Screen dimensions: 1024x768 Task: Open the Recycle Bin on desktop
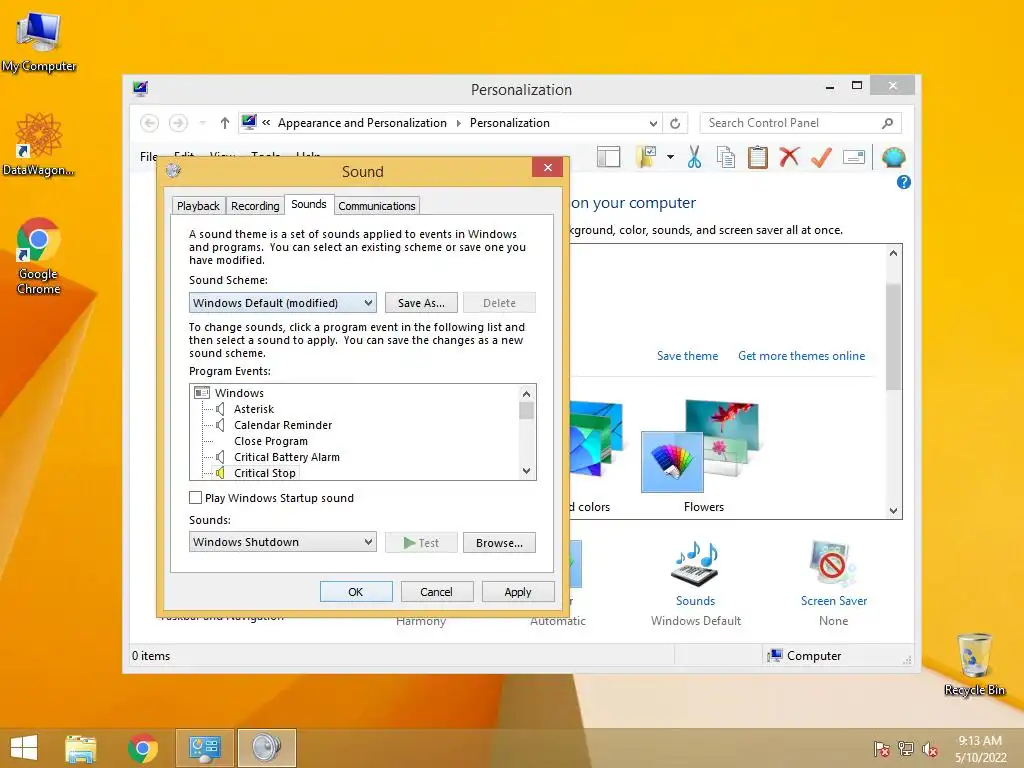(x=974, y=664)
